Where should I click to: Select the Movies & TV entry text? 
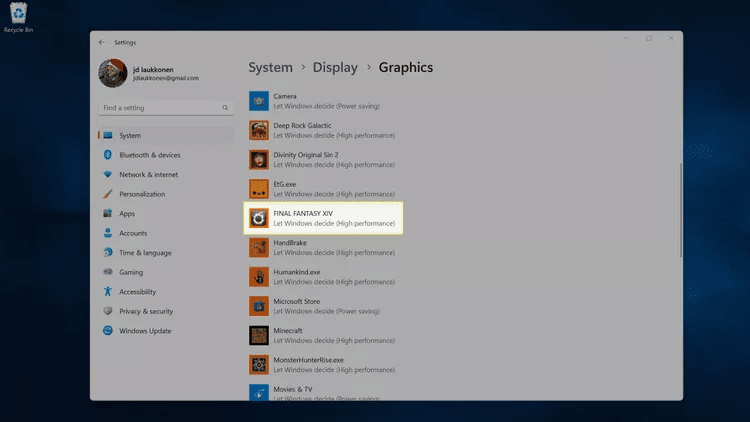click(327, 393)
